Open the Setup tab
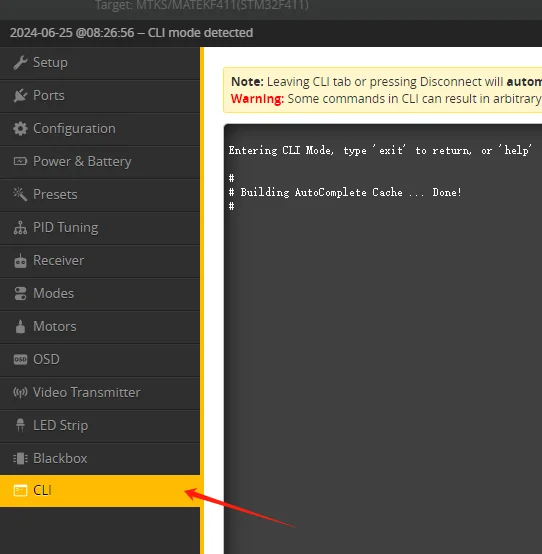This screenshot has width=542, height=554. coord(100,63)
